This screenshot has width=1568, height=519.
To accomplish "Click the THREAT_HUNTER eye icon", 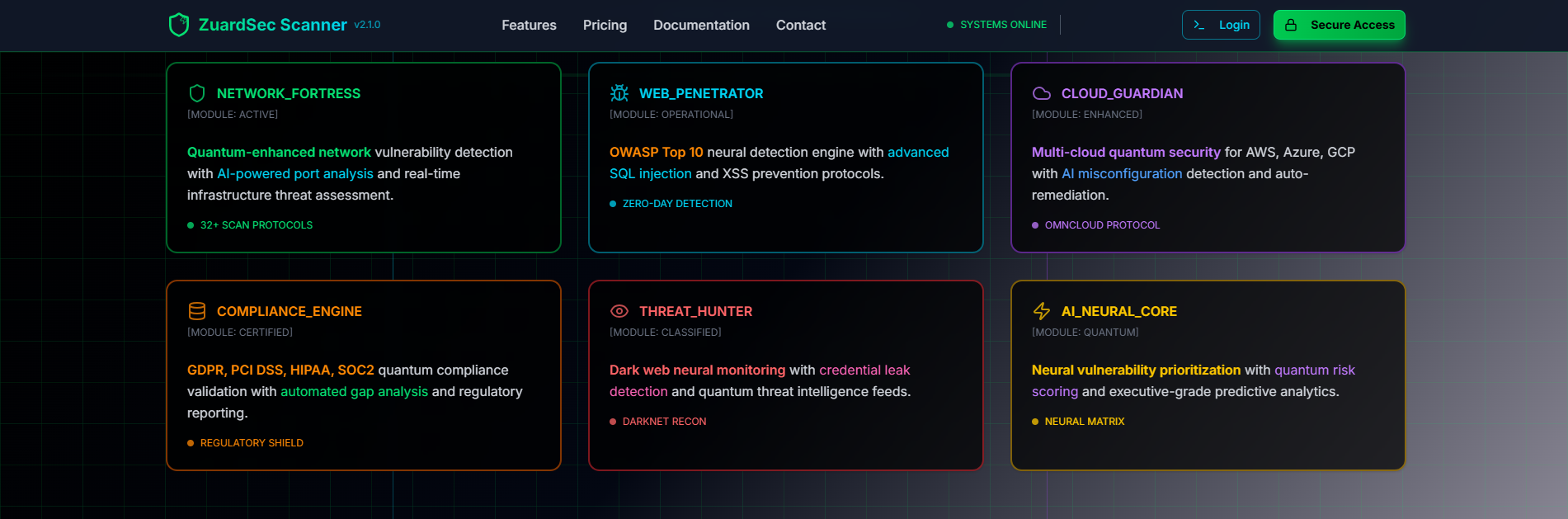I will pyautogui.click(x=619, y=311).
